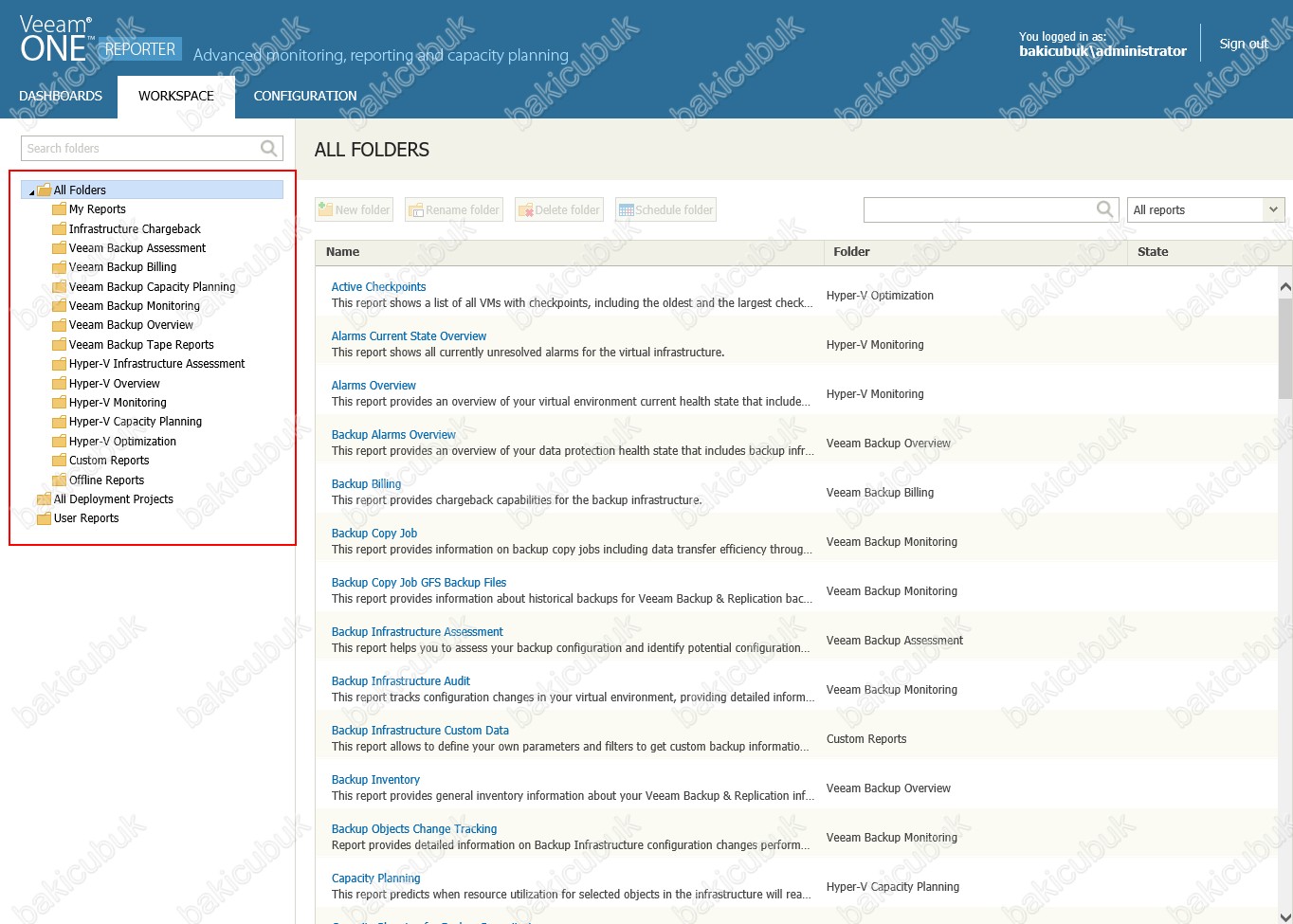Click the My Reports folder icon
Screen dimensions: 1293x924
click(x=59, y=209)
